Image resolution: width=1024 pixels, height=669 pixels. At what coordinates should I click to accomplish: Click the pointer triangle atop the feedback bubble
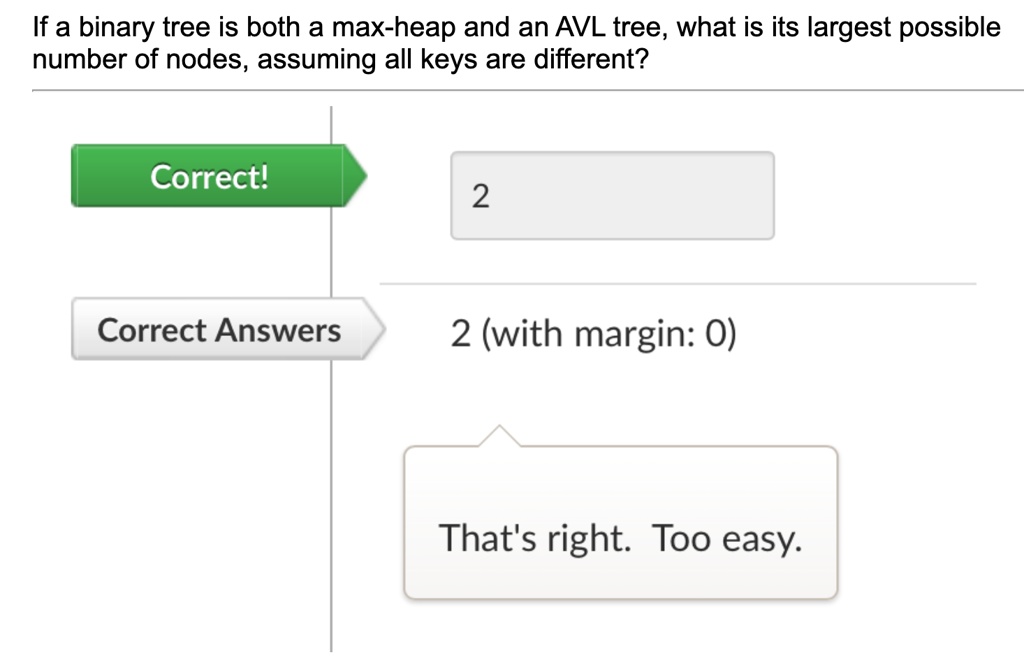[500, 436]
